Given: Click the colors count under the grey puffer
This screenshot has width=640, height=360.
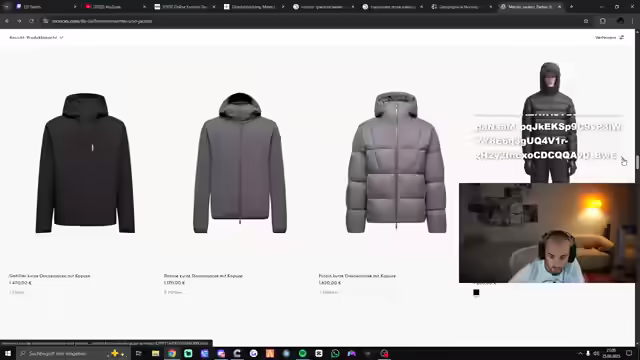Looking at the screenshot, I should pos(329,292).
